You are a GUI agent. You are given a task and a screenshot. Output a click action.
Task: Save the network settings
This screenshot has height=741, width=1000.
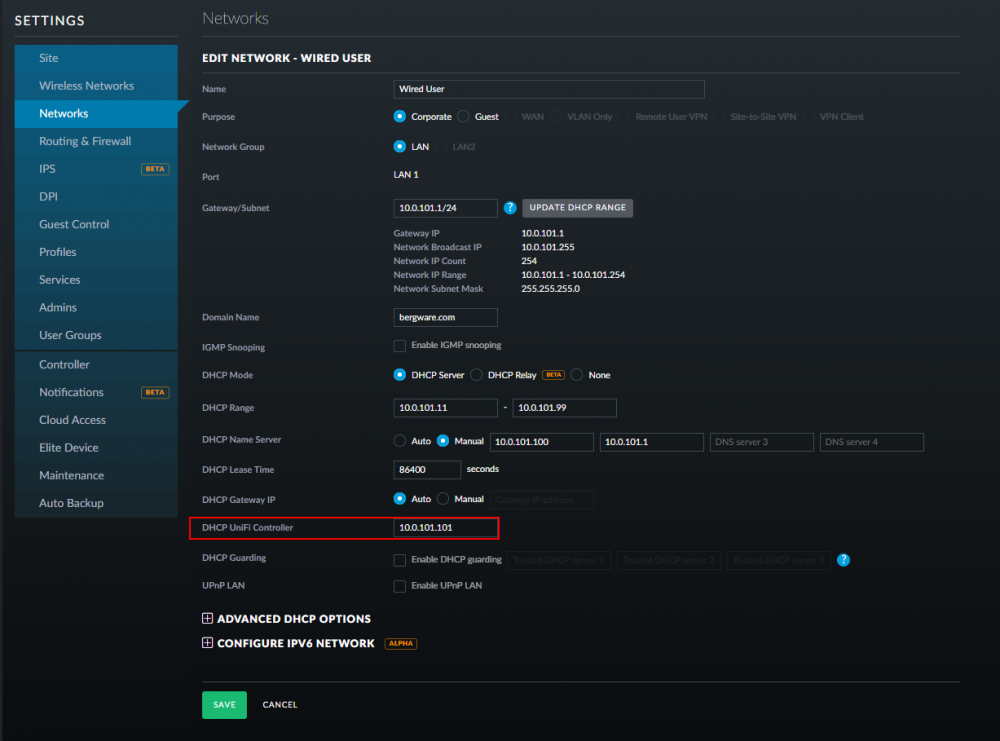coord(224,705)
